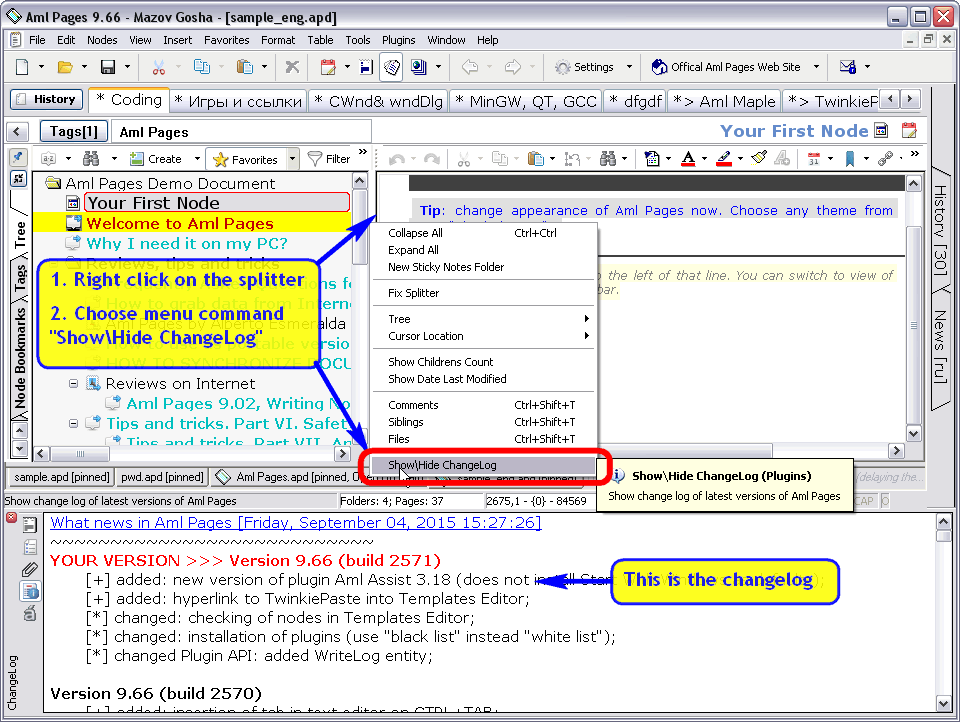Viewport: 960px width, 722px height.
Task: Click the changelog scrollbar down arrow
Action: click(x=943, y=704)
